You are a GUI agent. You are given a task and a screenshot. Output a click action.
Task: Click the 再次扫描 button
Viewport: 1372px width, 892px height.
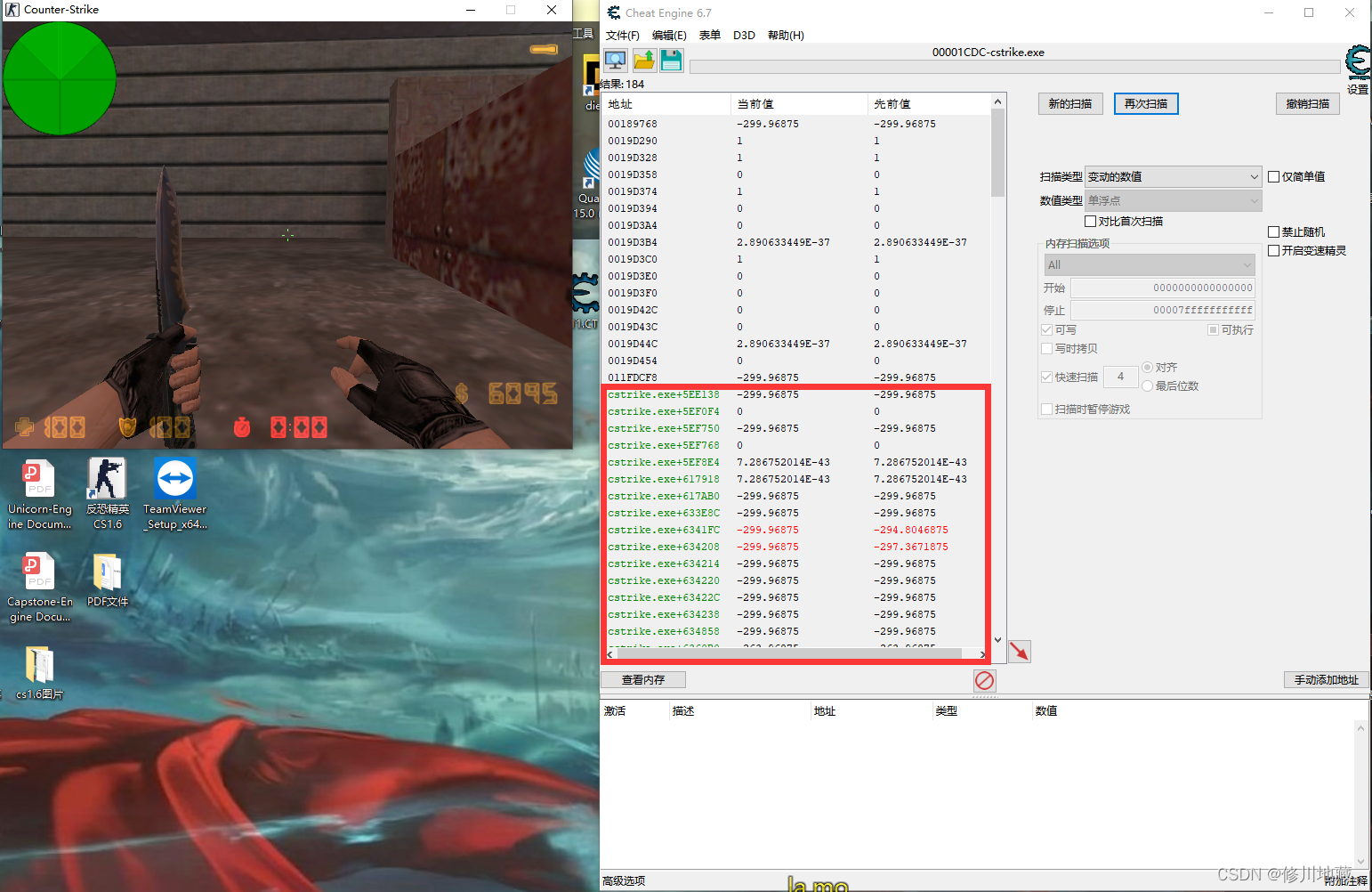[x=1146, y=104]
